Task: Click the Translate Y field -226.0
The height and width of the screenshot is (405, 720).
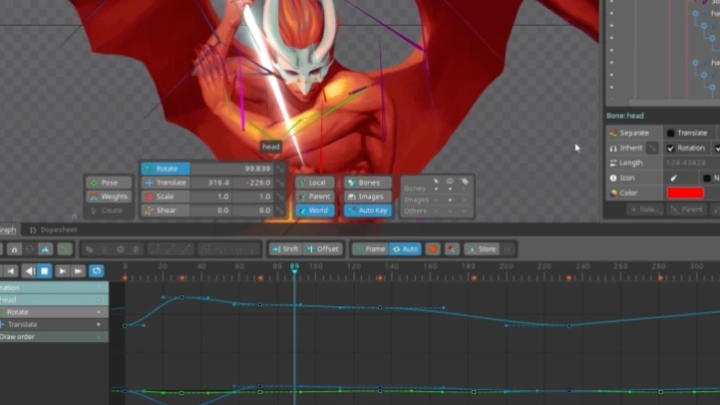Action: 253,183
